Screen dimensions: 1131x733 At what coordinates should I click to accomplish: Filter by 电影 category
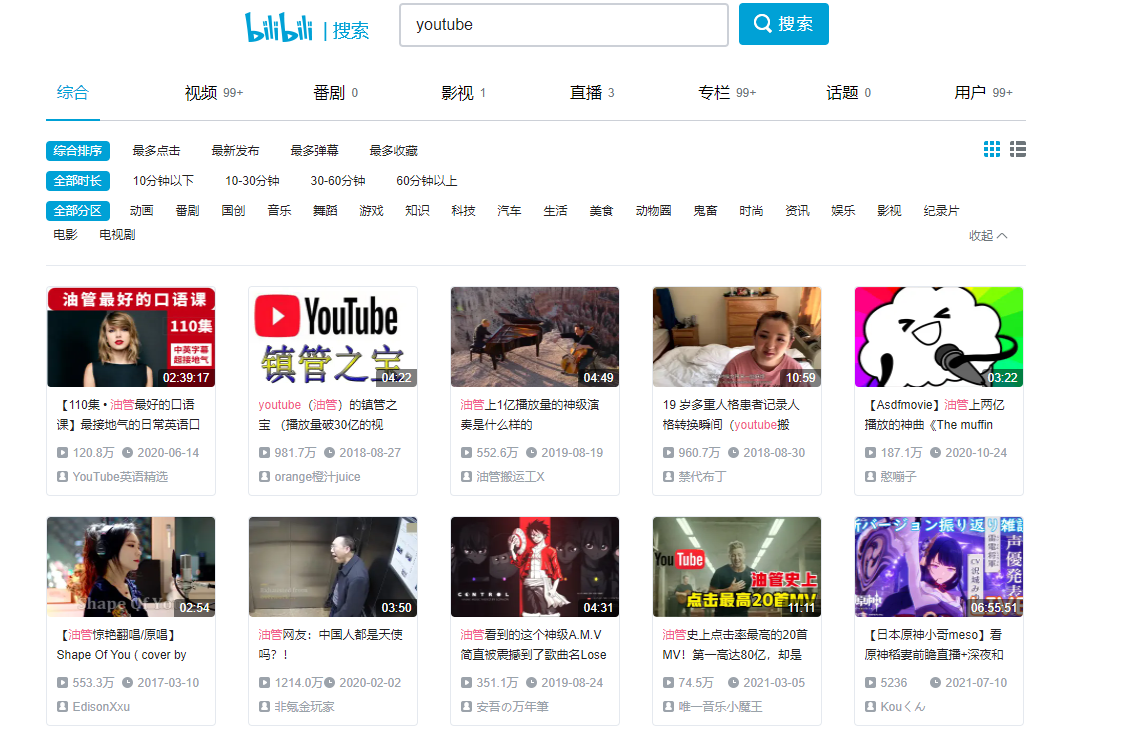point(65,234)
